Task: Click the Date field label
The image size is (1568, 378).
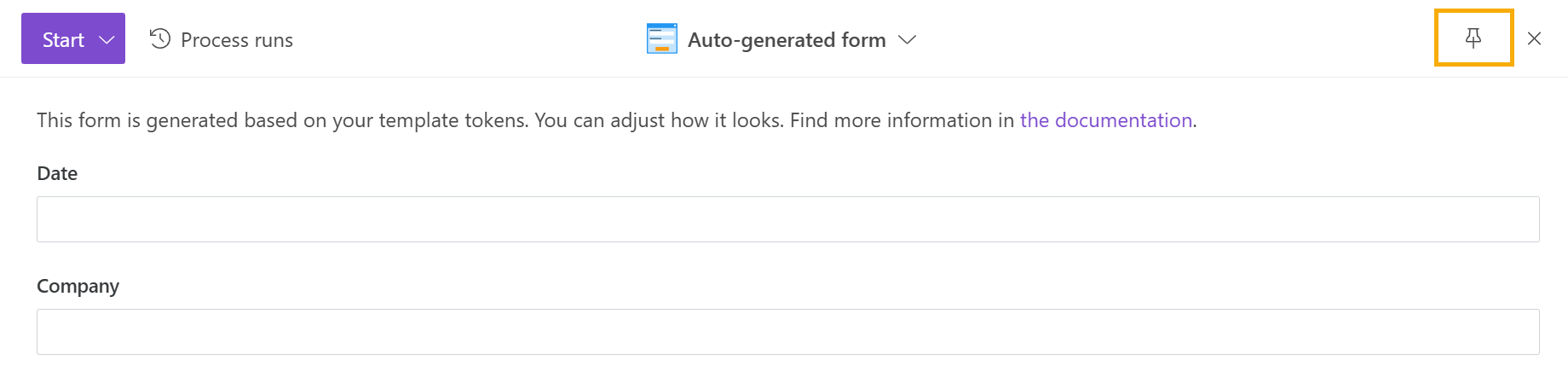Action: [57, 173]
